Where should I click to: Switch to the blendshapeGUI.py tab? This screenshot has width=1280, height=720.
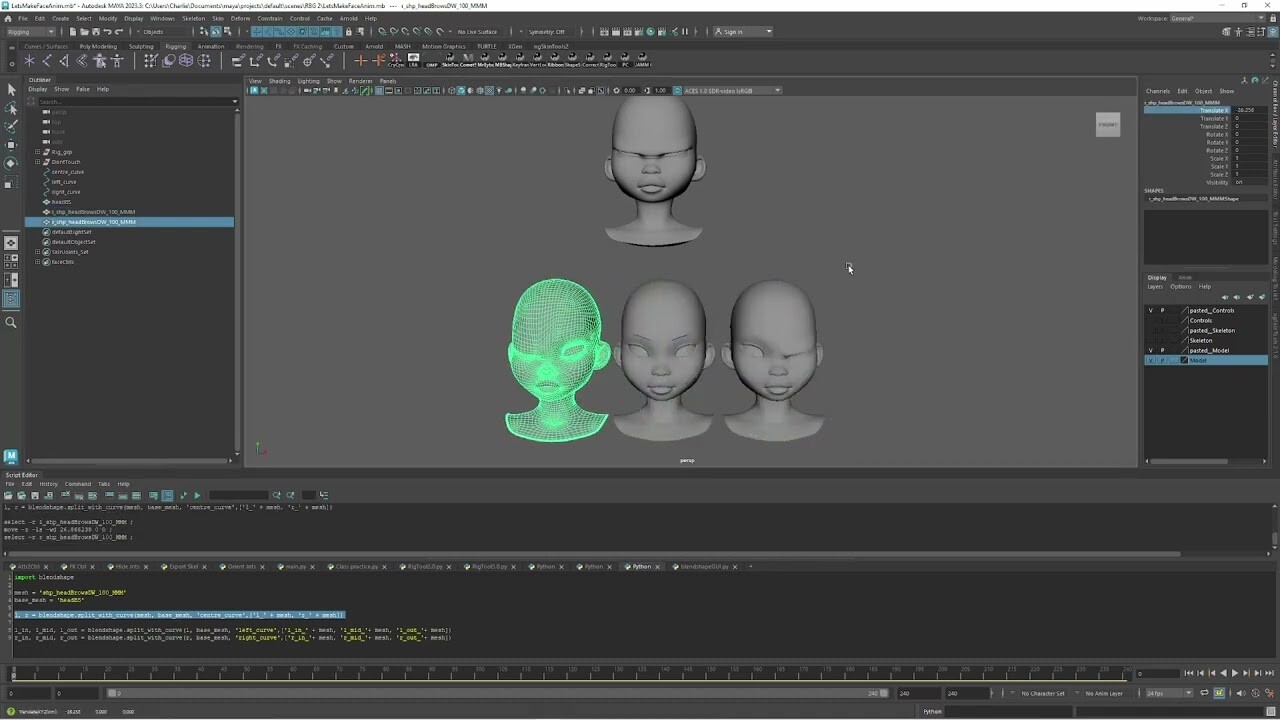703,566
